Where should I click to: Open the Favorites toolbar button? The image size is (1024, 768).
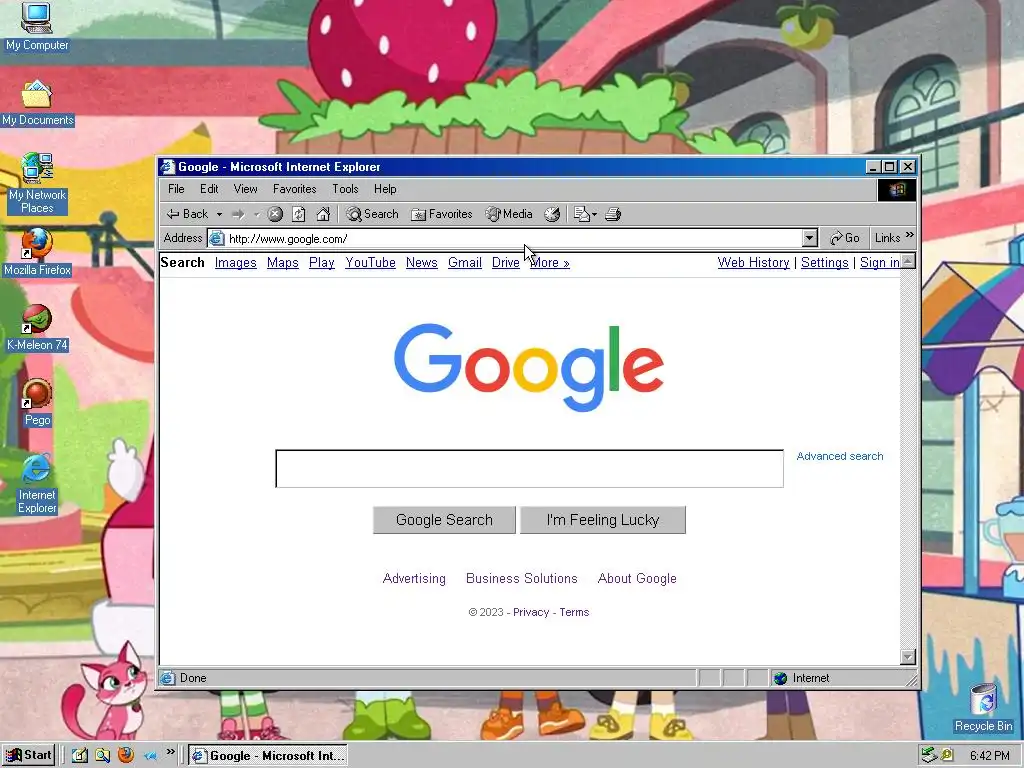pyautogui.click(x=441, y=214)
